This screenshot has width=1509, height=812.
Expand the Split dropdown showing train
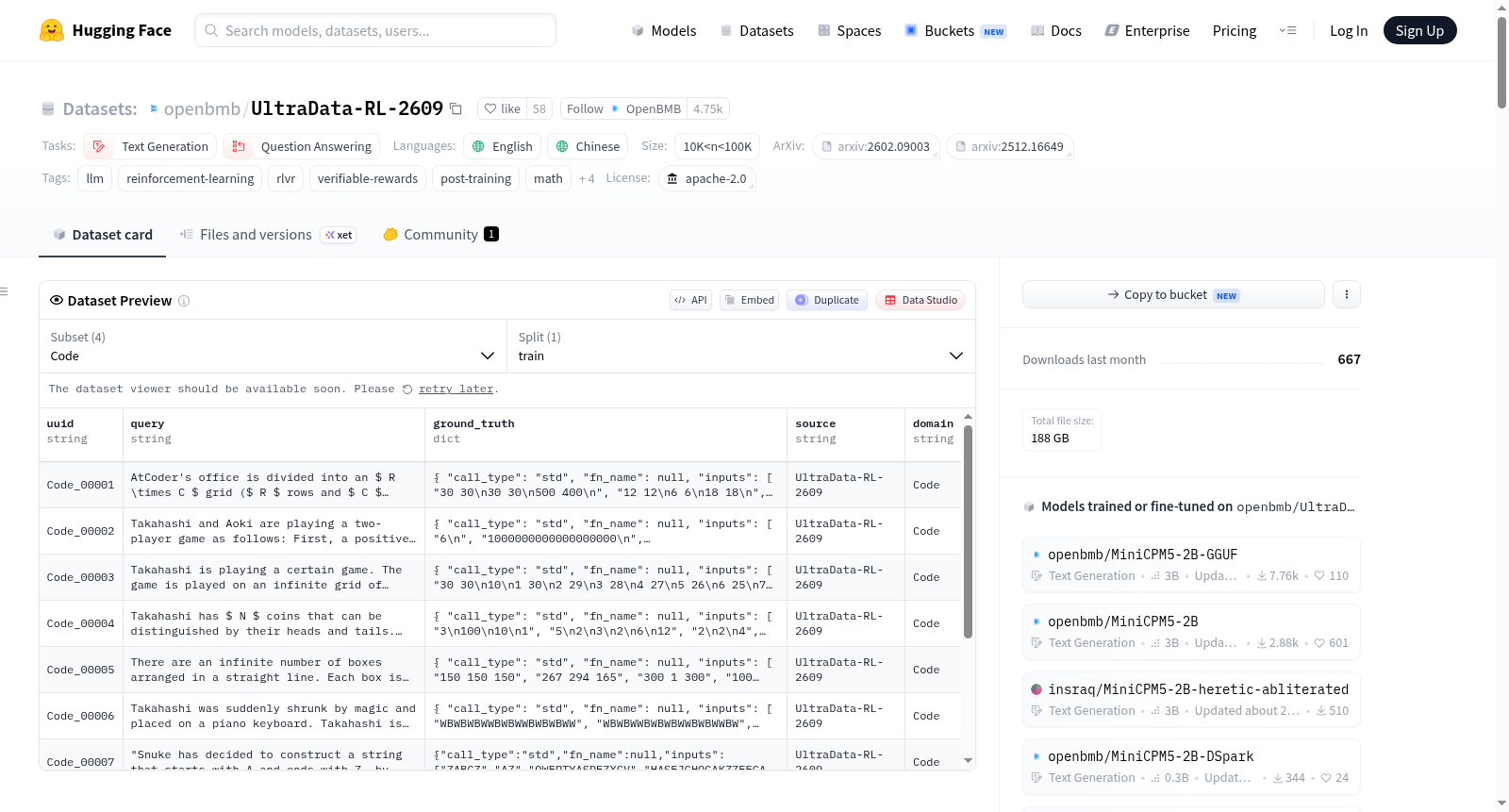point(741,346)
